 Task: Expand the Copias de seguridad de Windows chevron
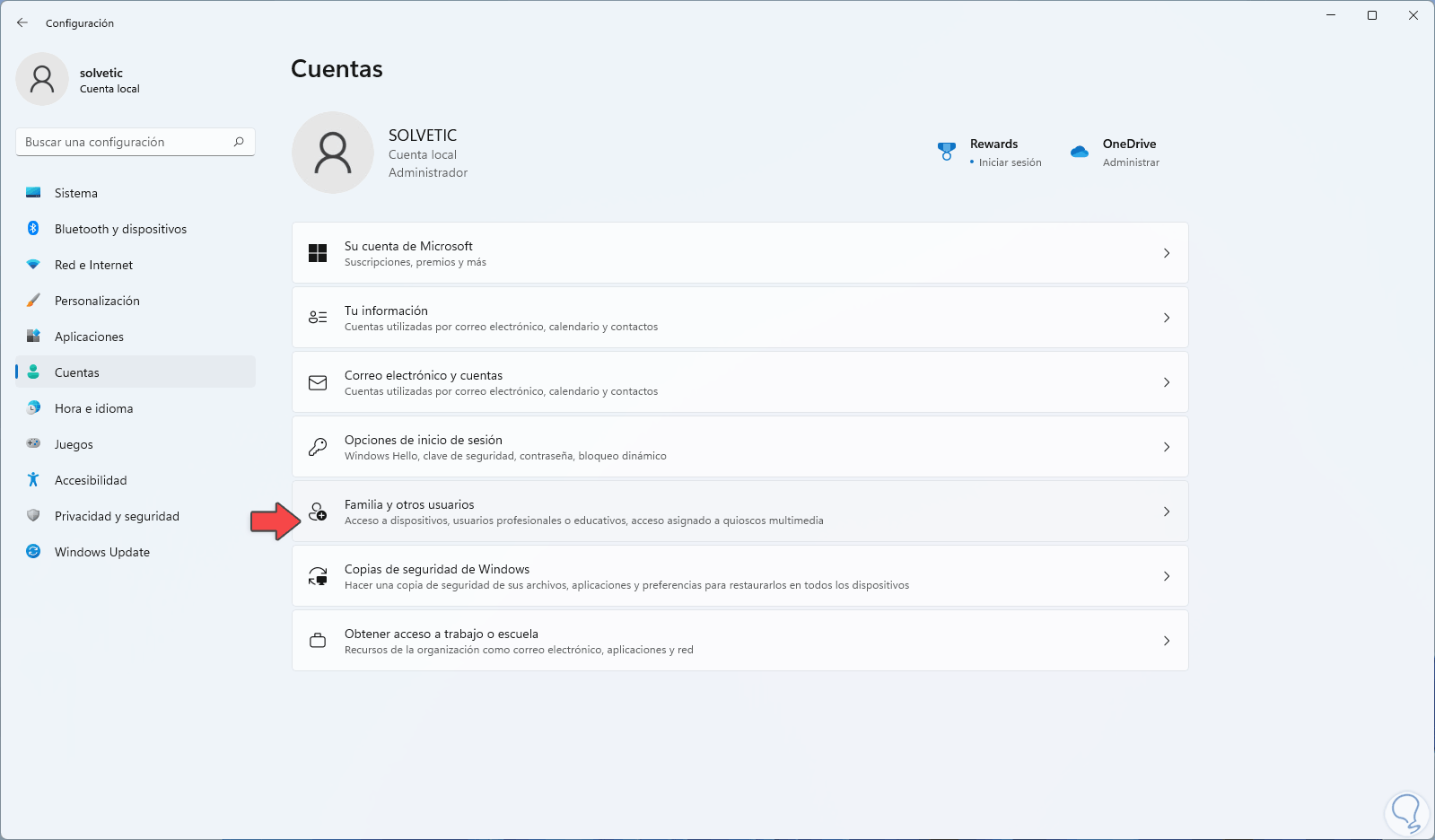click(x=1167, y=576)
